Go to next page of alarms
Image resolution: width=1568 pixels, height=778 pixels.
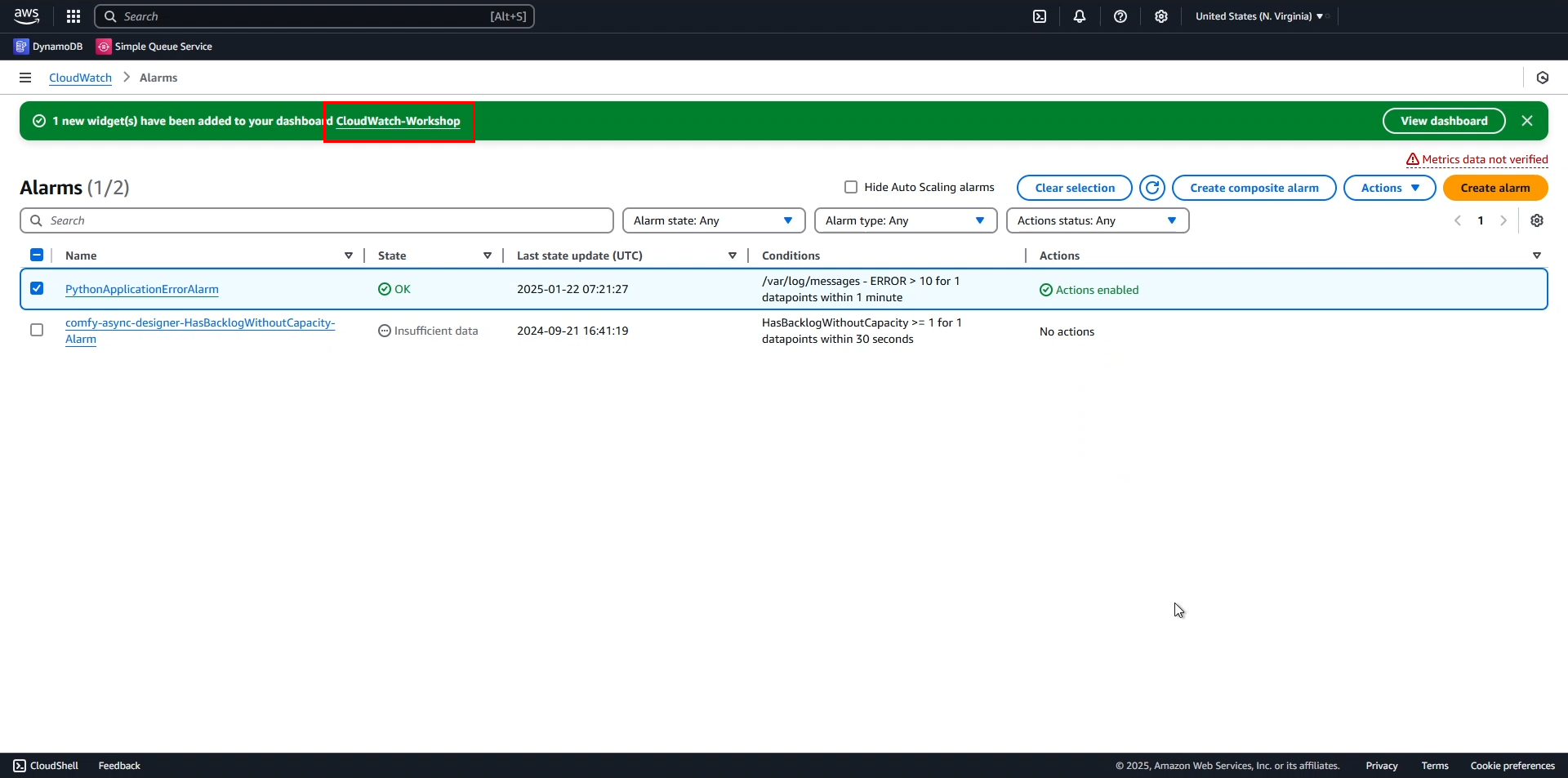tap(1503, 220)
